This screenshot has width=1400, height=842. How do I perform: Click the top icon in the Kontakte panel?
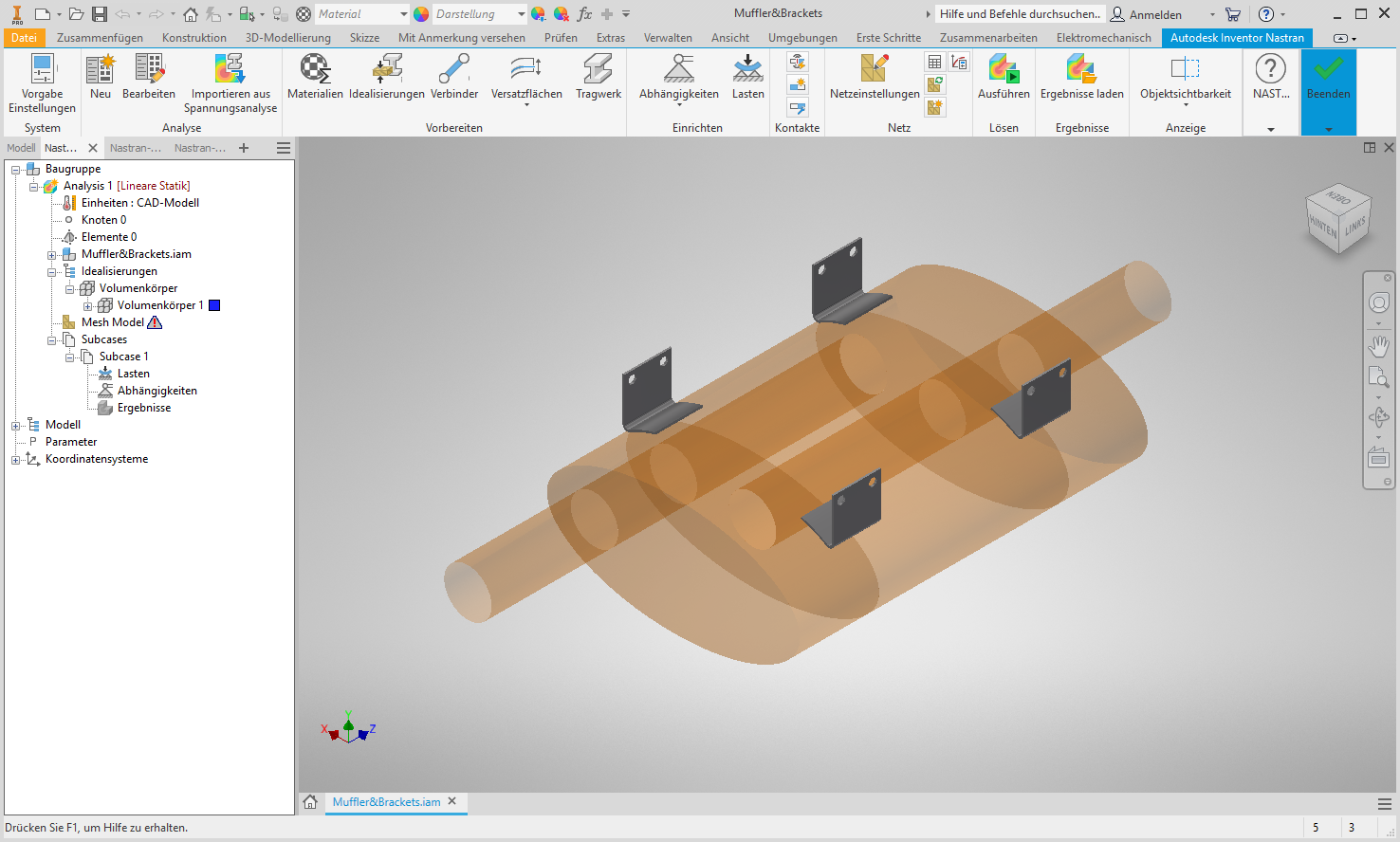tap(798, 63)
